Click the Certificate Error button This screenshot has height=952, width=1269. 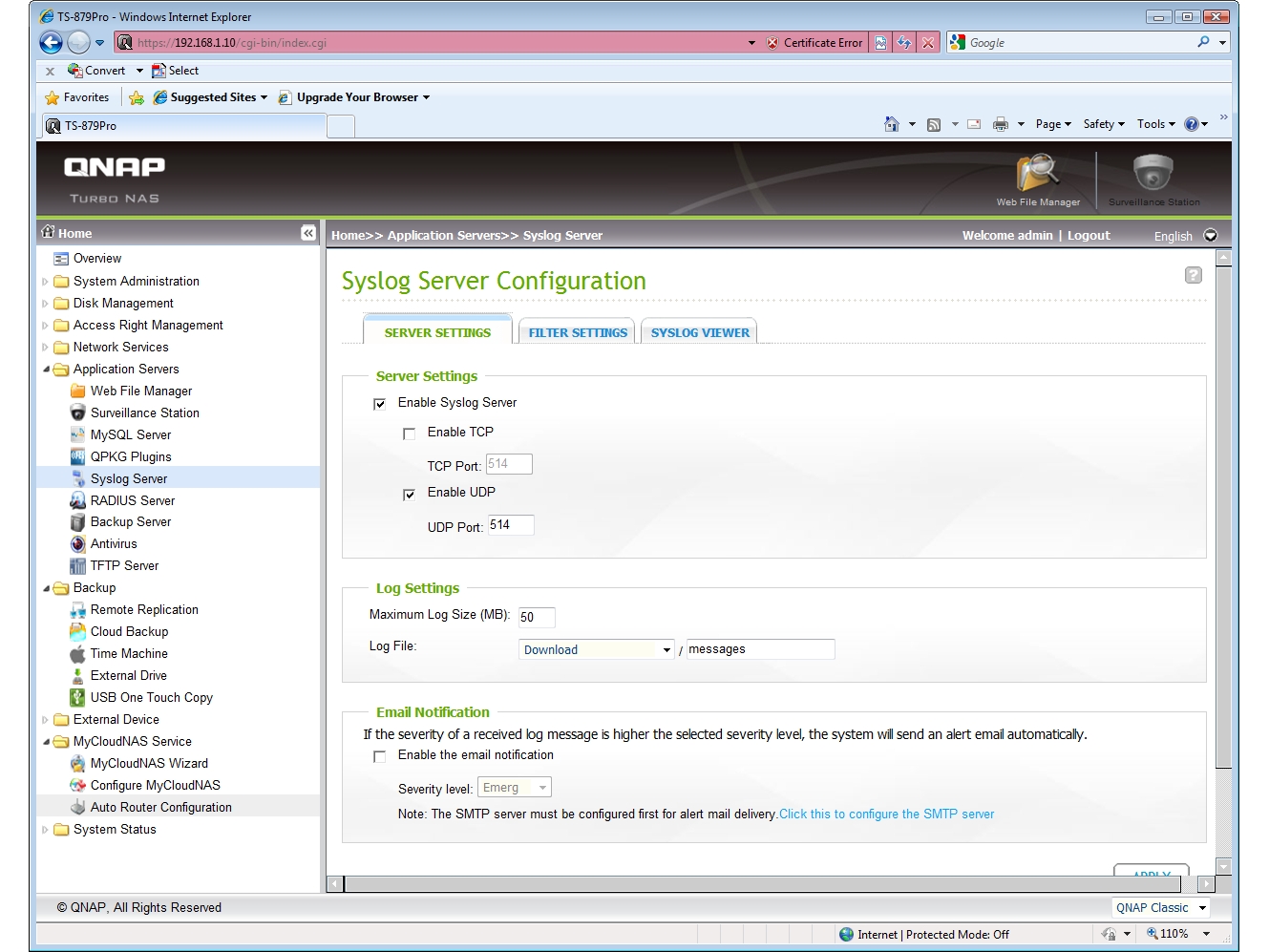[x=814, y=43]
